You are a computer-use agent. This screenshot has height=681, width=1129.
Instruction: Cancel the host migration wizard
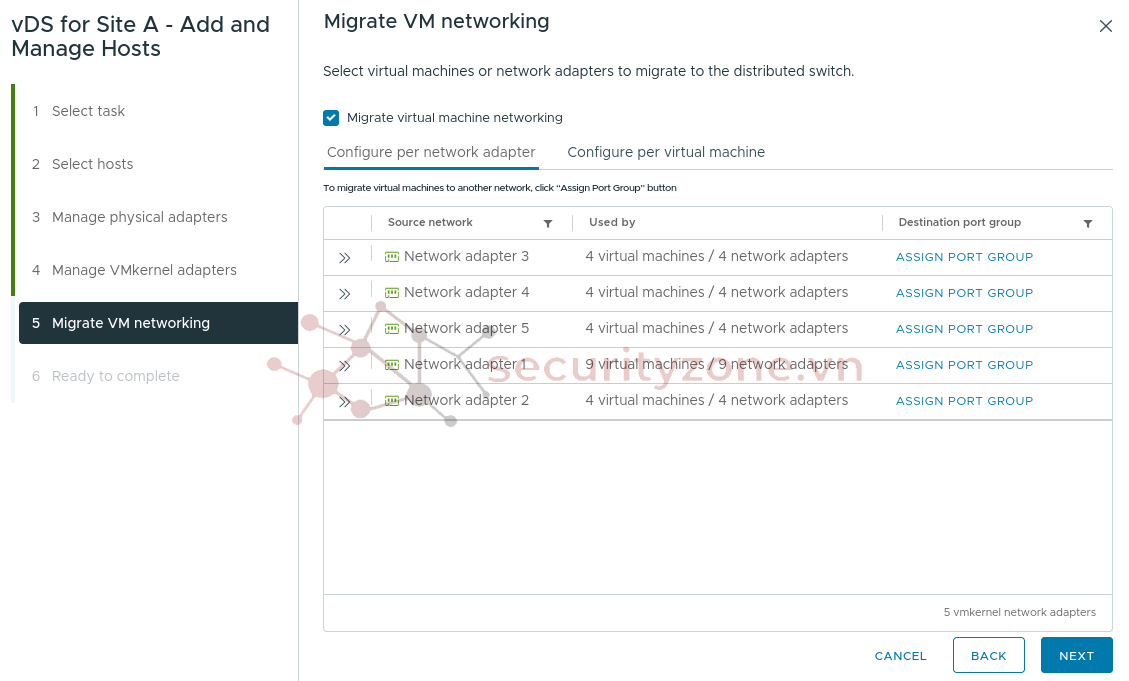tap(900, 656)
